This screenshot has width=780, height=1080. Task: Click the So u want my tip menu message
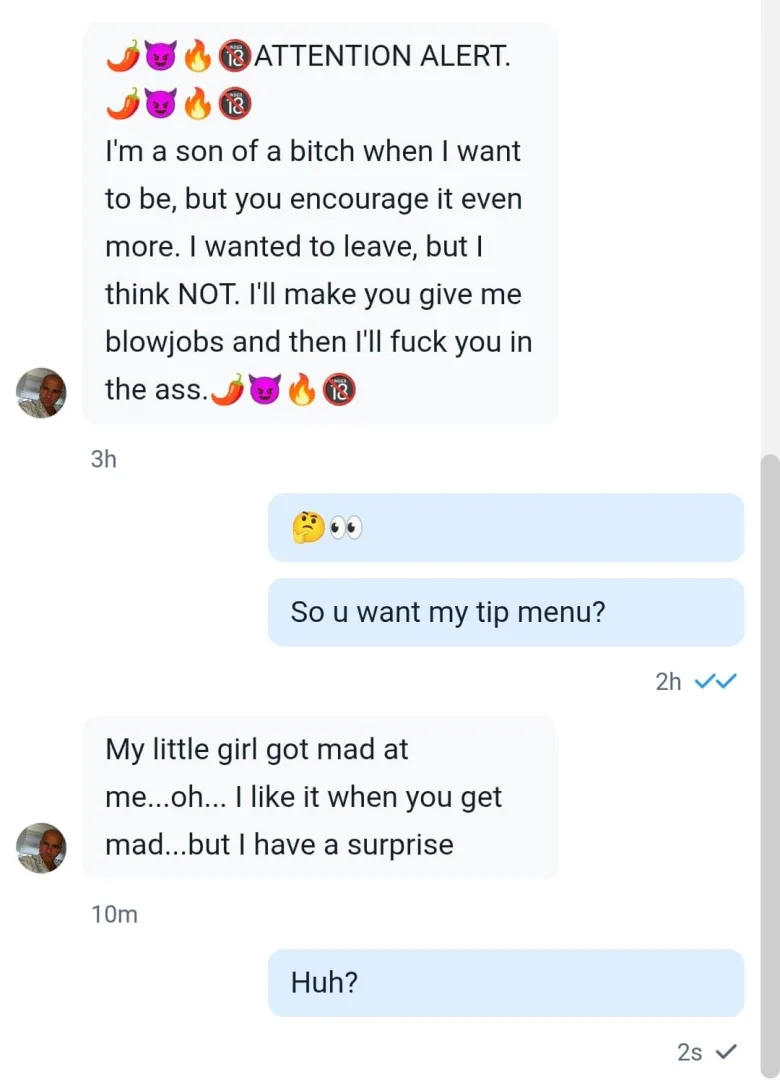coord(506,611)
